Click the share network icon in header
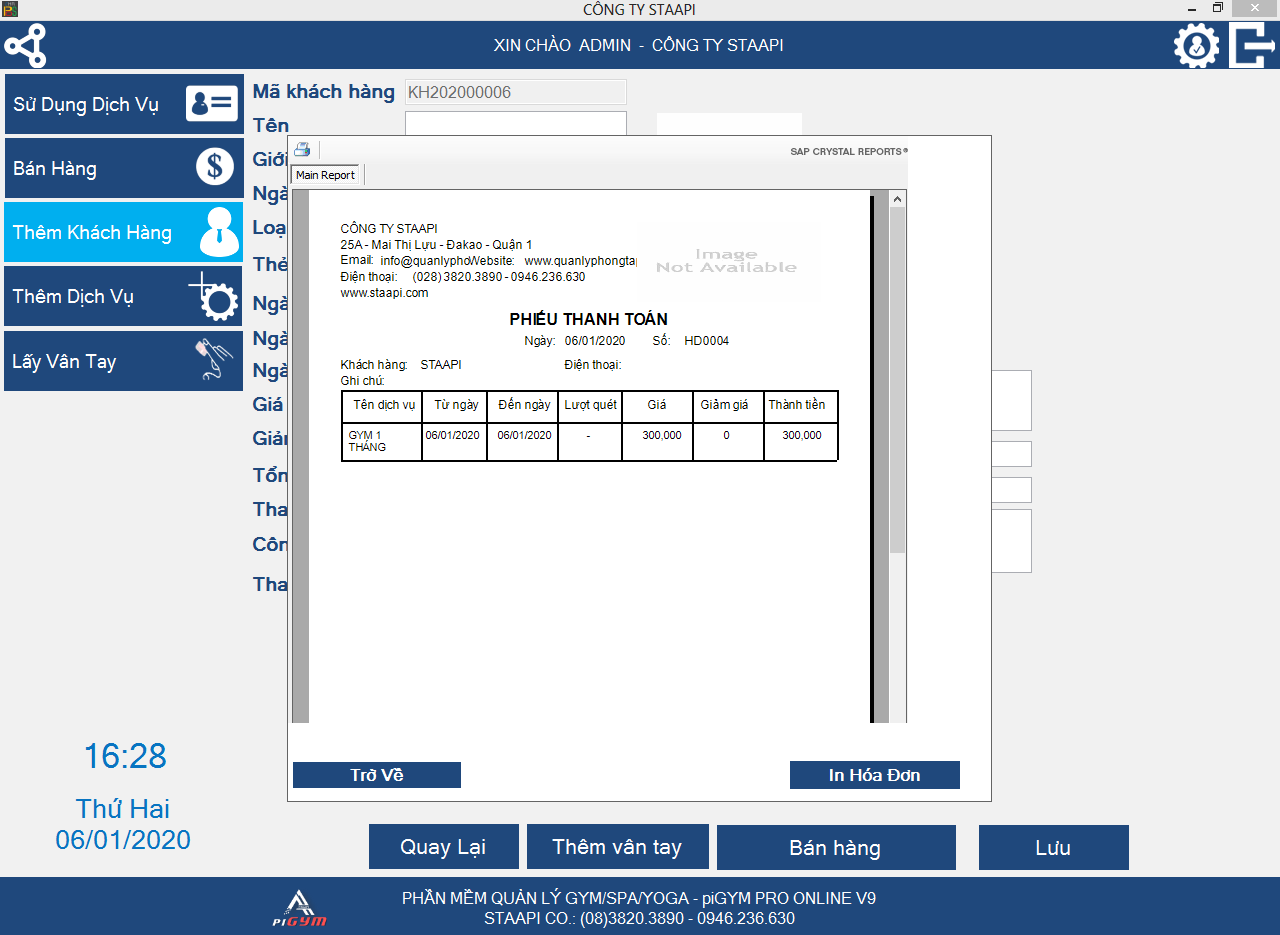Viewport: 1280px width, 935px height. click(25, 46)
